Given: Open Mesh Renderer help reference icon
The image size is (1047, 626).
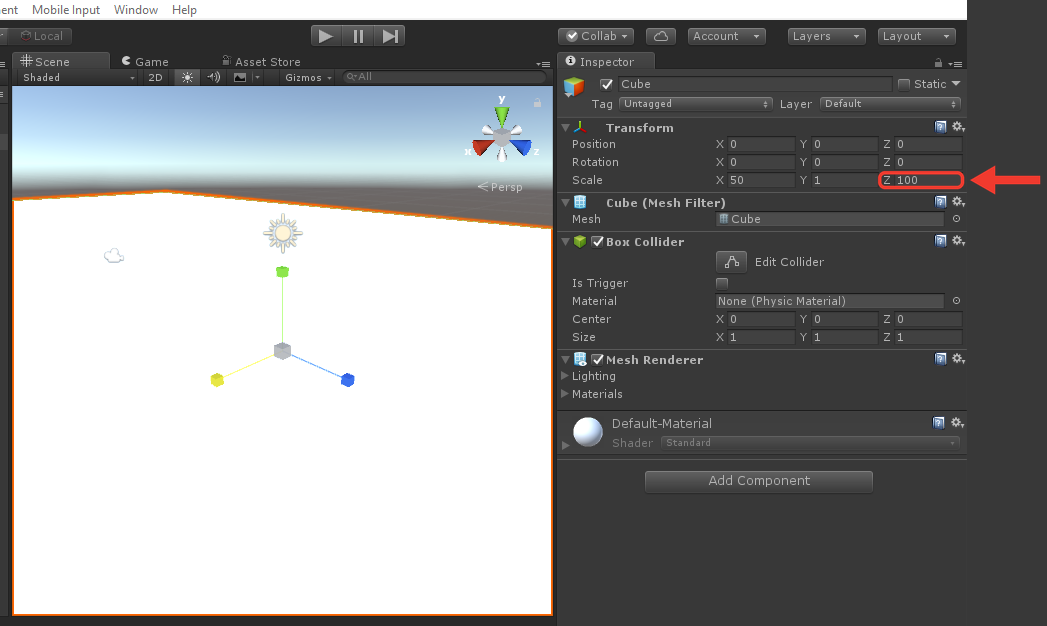Looking at the screenshot, I should 940,359.
